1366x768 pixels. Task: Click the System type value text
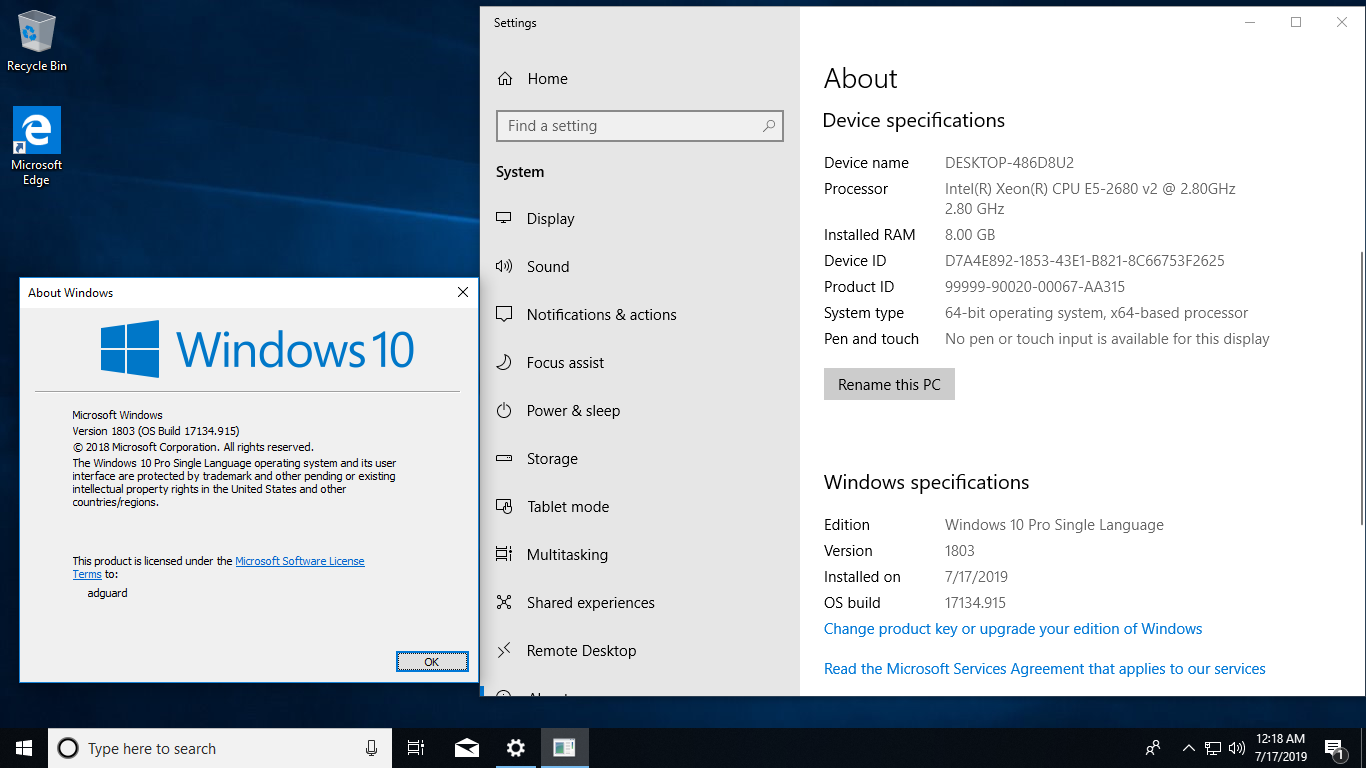click(1097, 313)
